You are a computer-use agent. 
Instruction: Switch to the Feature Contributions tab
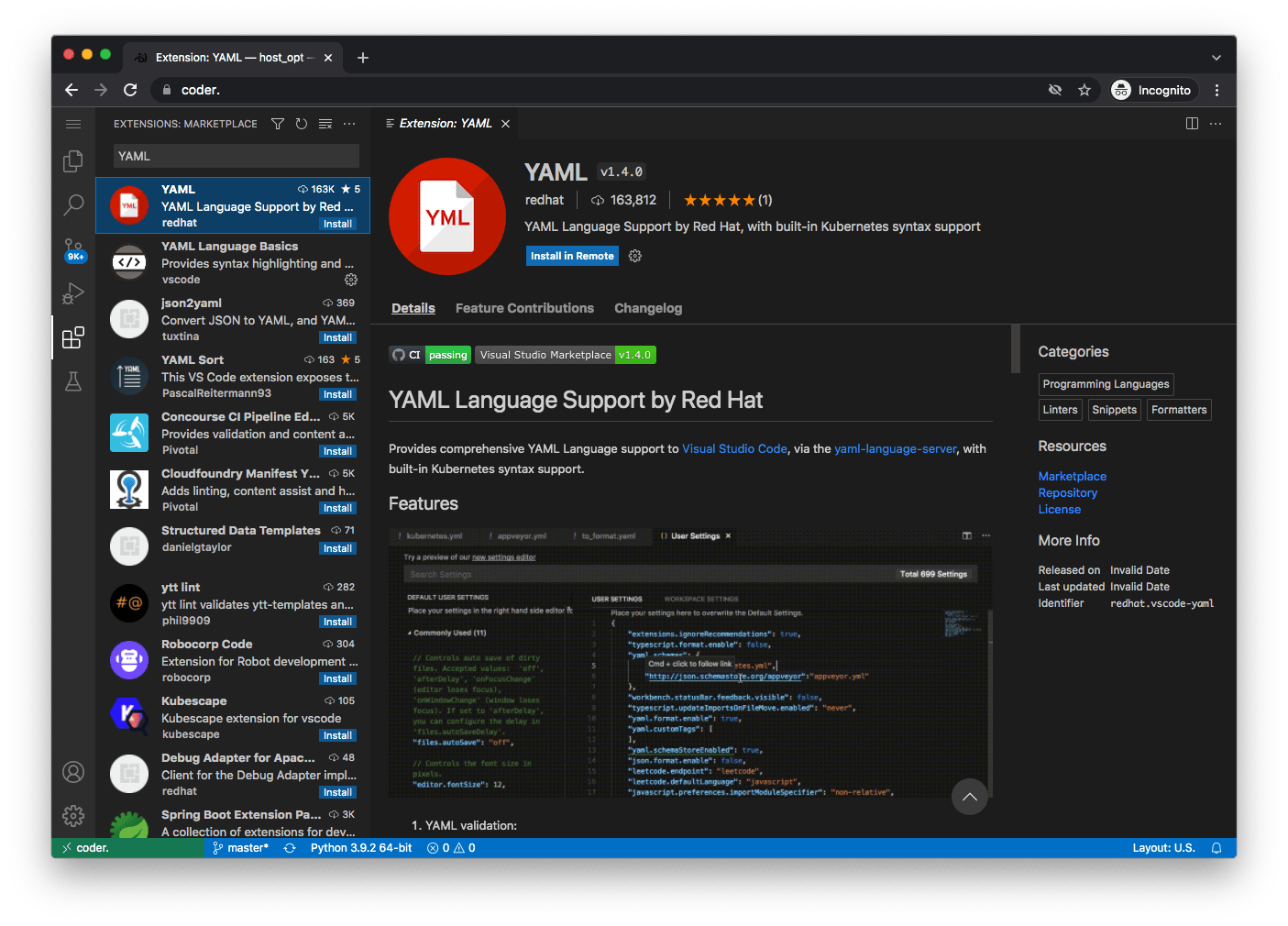pos(524,308)
